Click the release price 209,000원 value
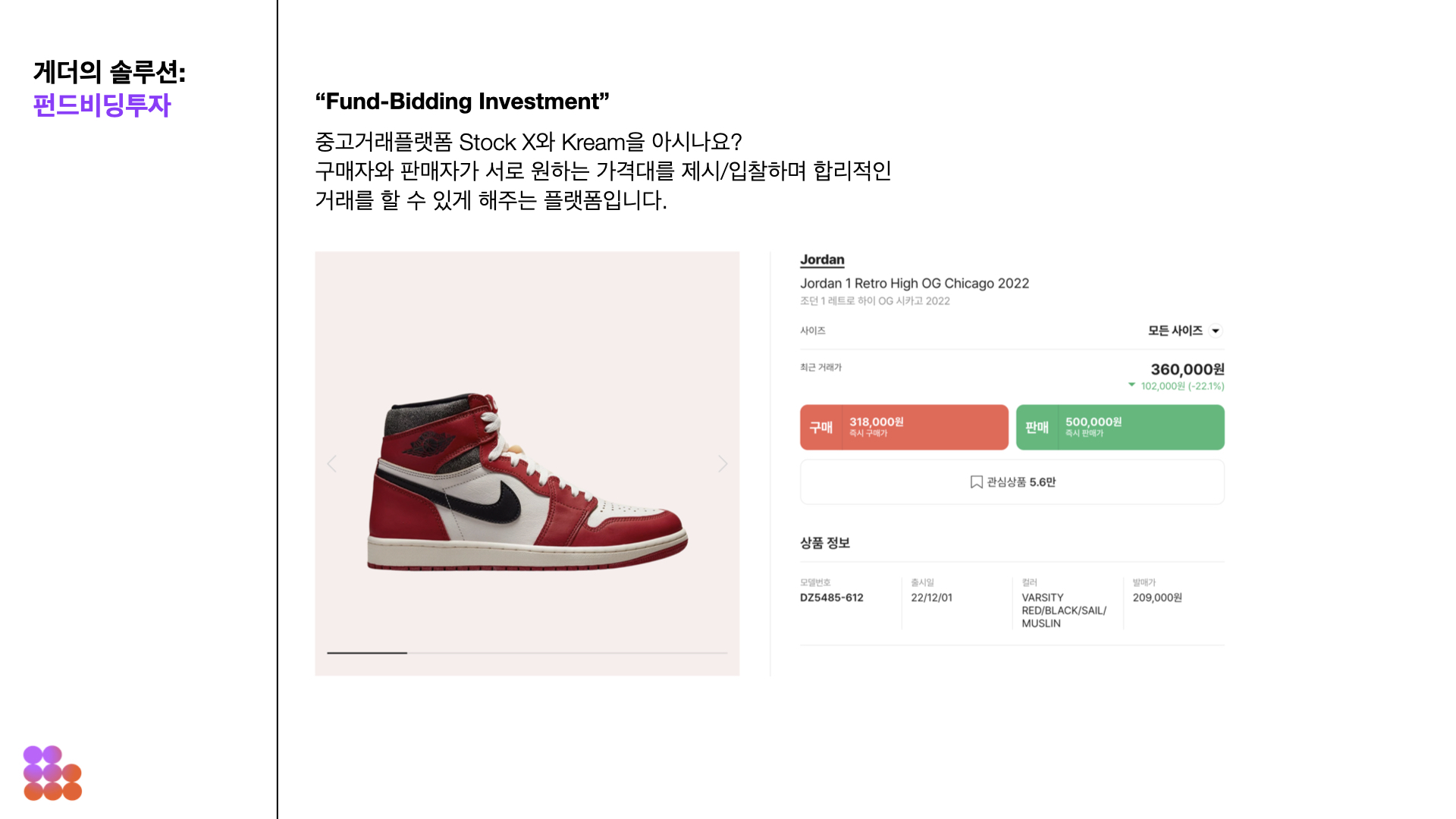The height and width of the screenshot is (819, 1456). (x=1156, y=598)
